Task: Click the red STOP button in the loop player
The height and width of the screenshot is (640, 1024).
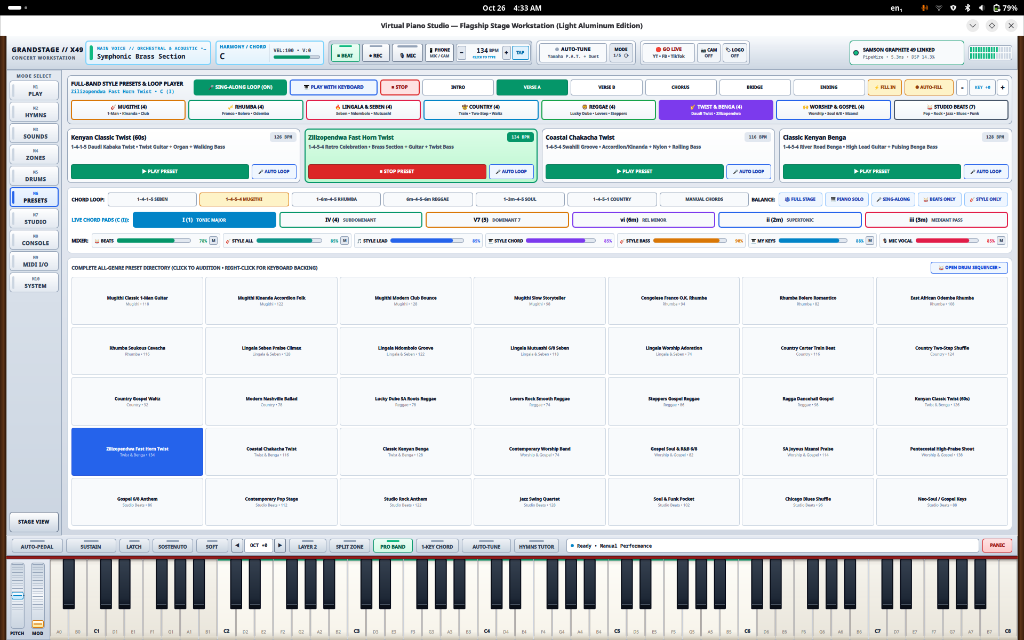Action: tap(400, 87)
